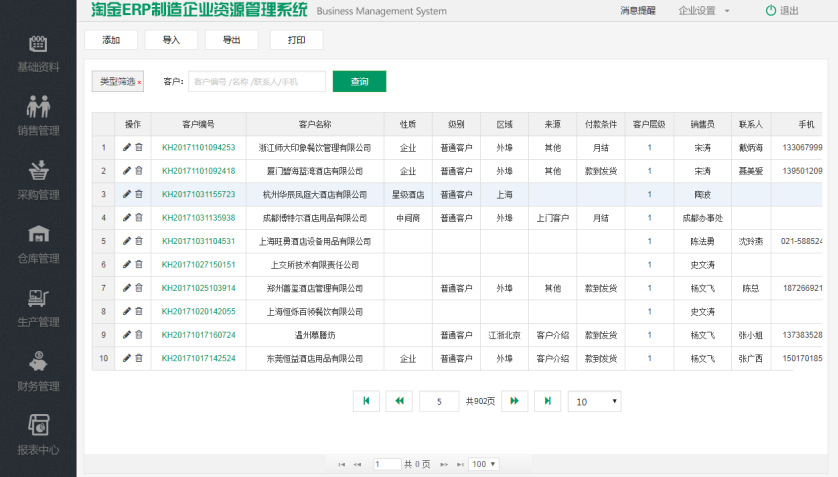The width and height of the screenshot is (838, 477).
Task: Jump to the first page of results
Action: pos(365,401)
